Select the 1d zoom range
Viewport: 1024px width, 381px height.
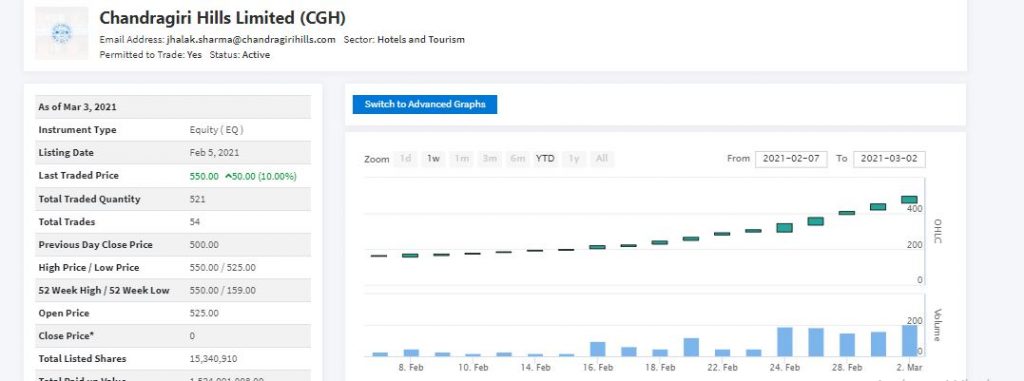tap(406, 158)
